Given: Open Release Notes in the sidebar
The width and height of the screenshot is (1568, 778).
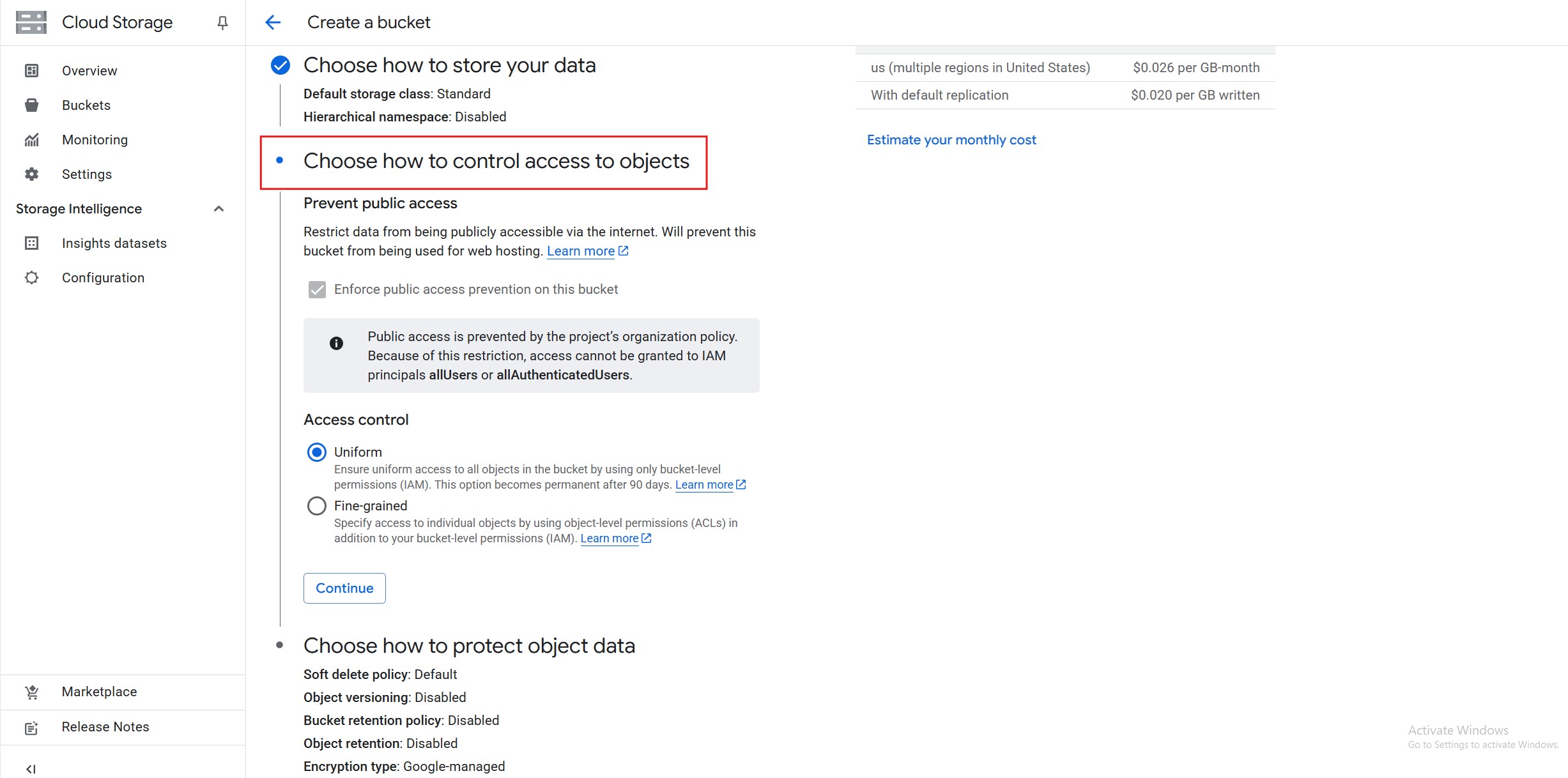Looking at the screenshot, I should (105, 727).
